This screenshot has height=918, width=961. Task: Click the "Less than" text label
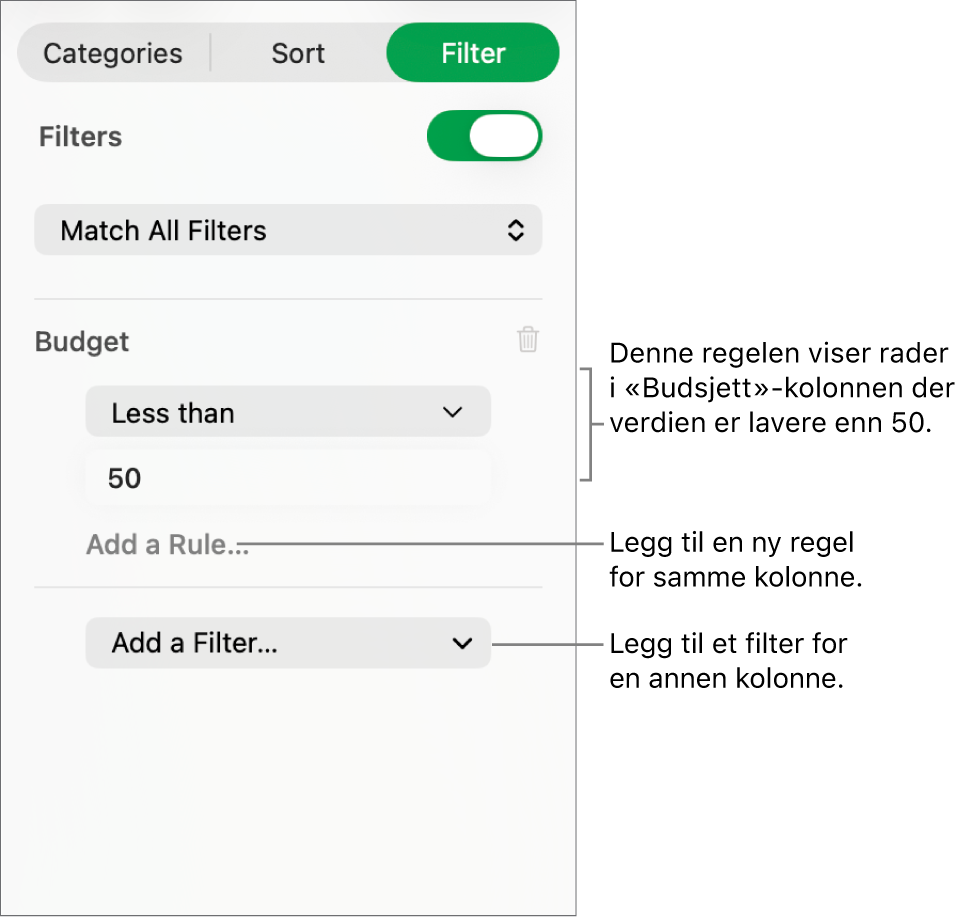tap(173, 413)
